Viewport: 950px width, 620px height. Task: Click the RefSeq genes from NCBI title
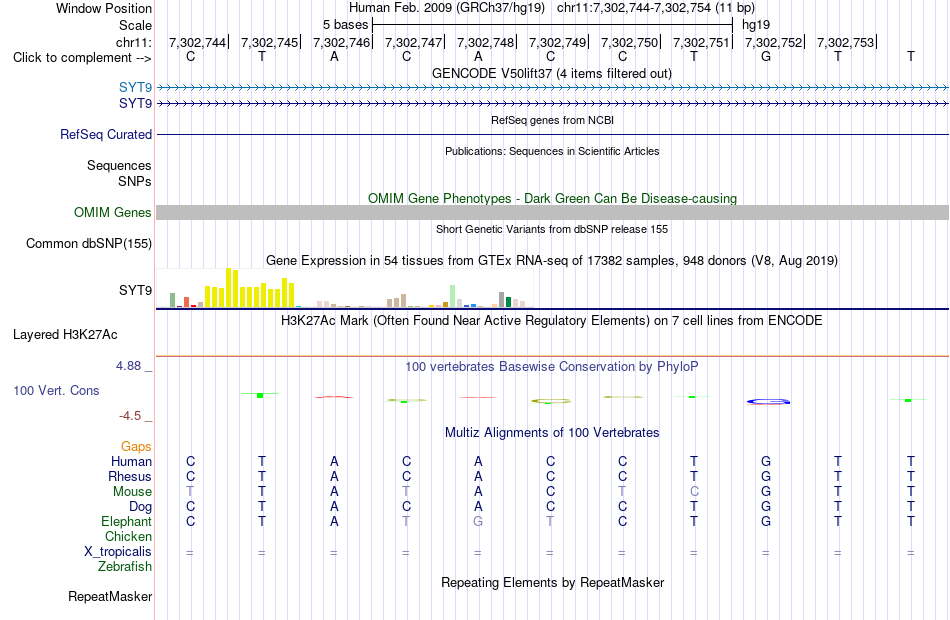553,121
